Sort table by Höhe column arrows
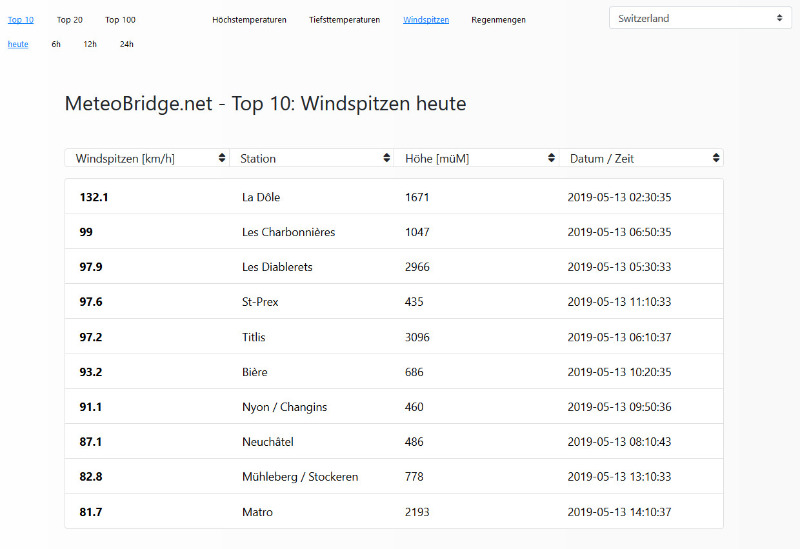 (551, 158)
